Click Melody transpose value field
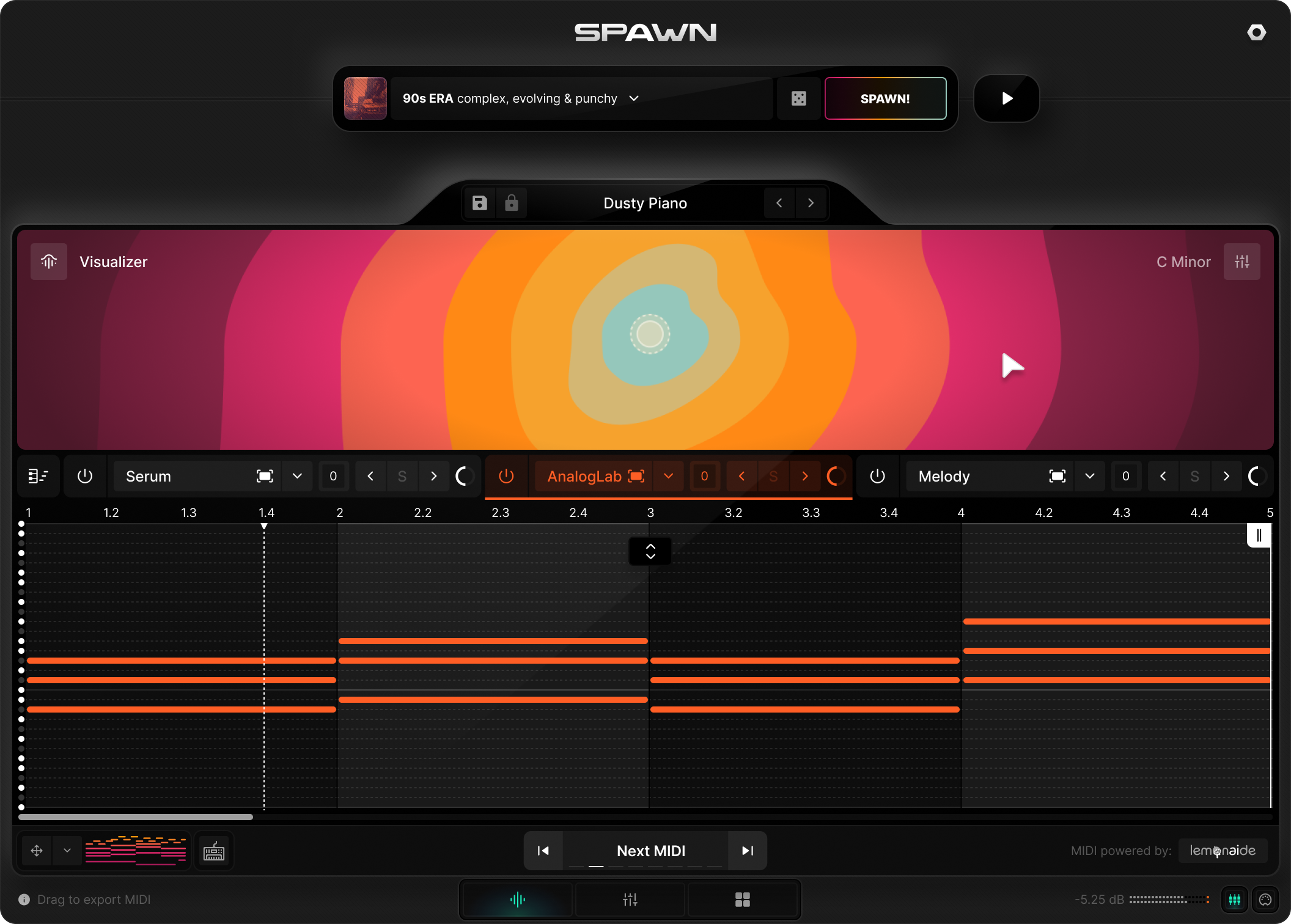The image size is (1291, 924). tap(1125, 476)
